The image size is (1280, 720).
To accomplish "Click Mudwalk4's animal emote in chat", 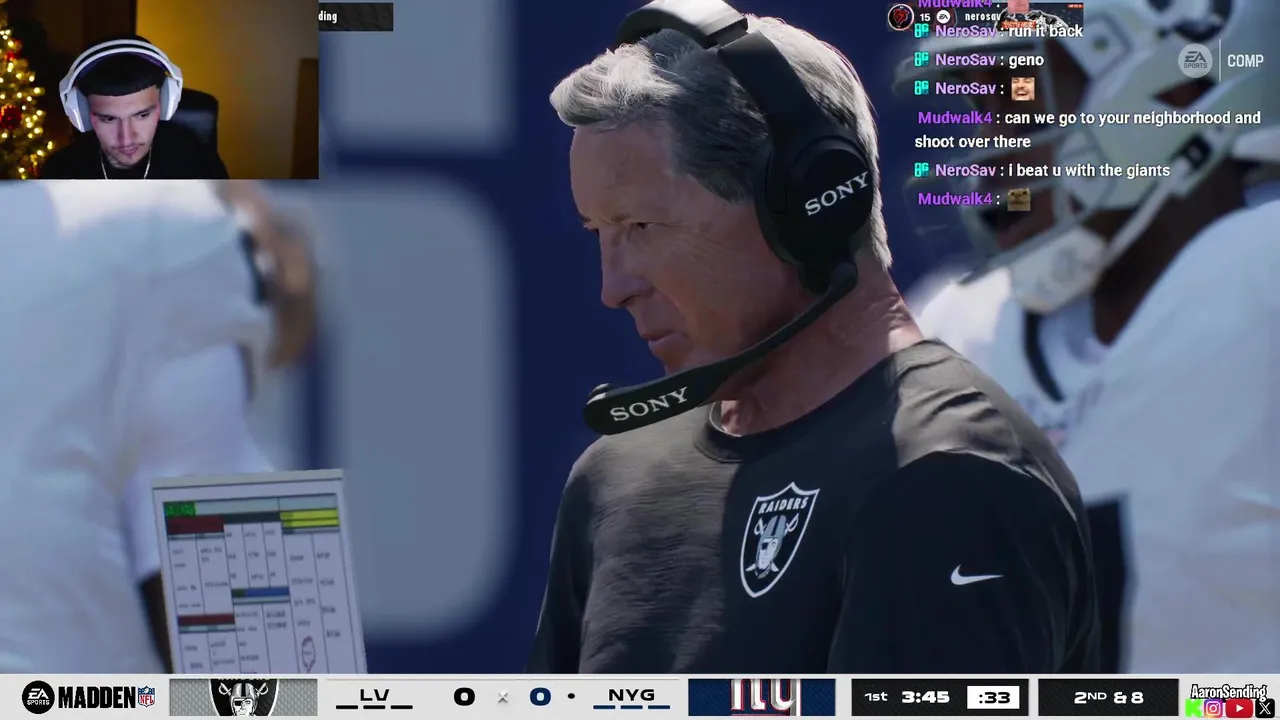I will coord(1018,199).
